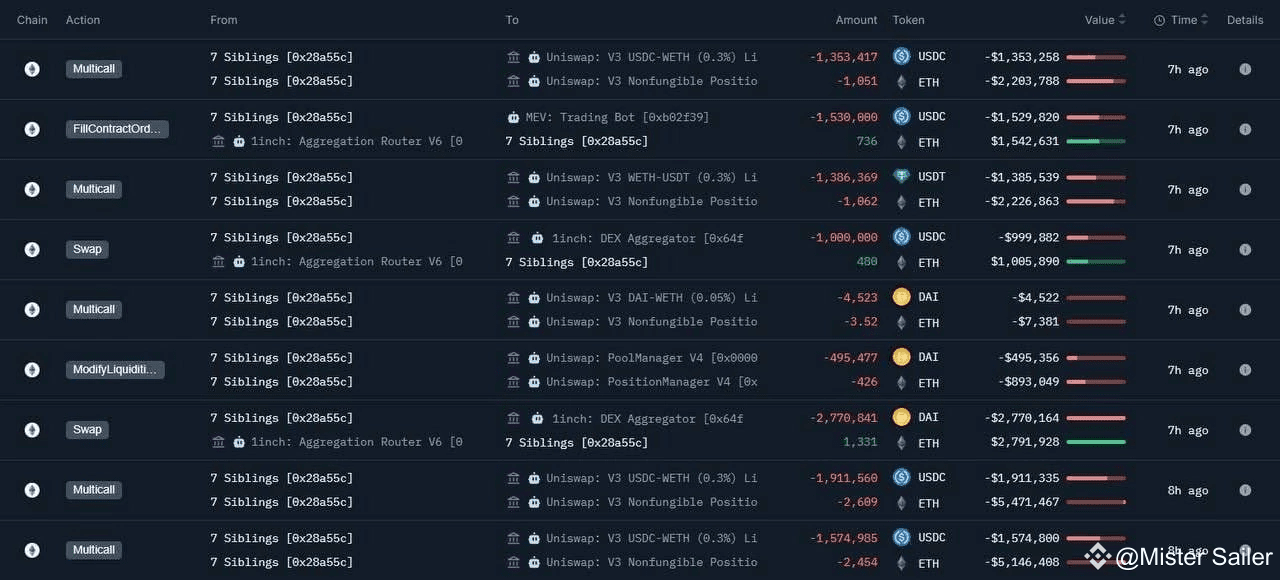Click the Chain column header
This screenshot has height=580, width=1280.
32,20
